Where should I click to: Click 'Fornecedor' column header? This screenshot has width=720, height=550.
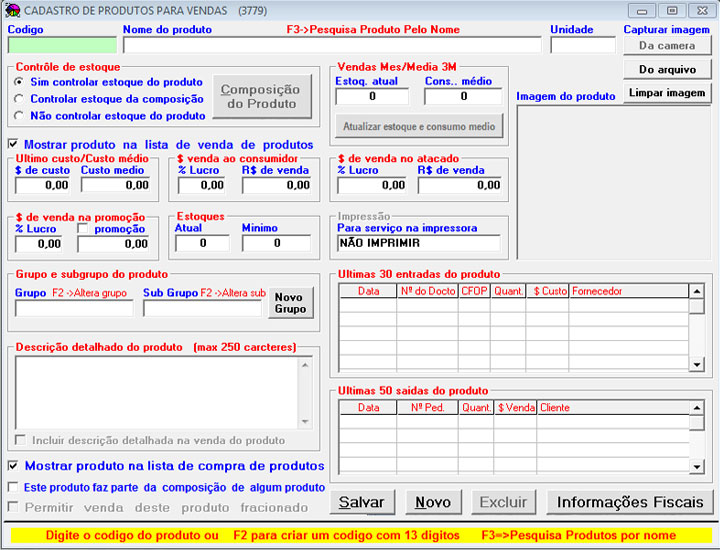pos(629,291)
